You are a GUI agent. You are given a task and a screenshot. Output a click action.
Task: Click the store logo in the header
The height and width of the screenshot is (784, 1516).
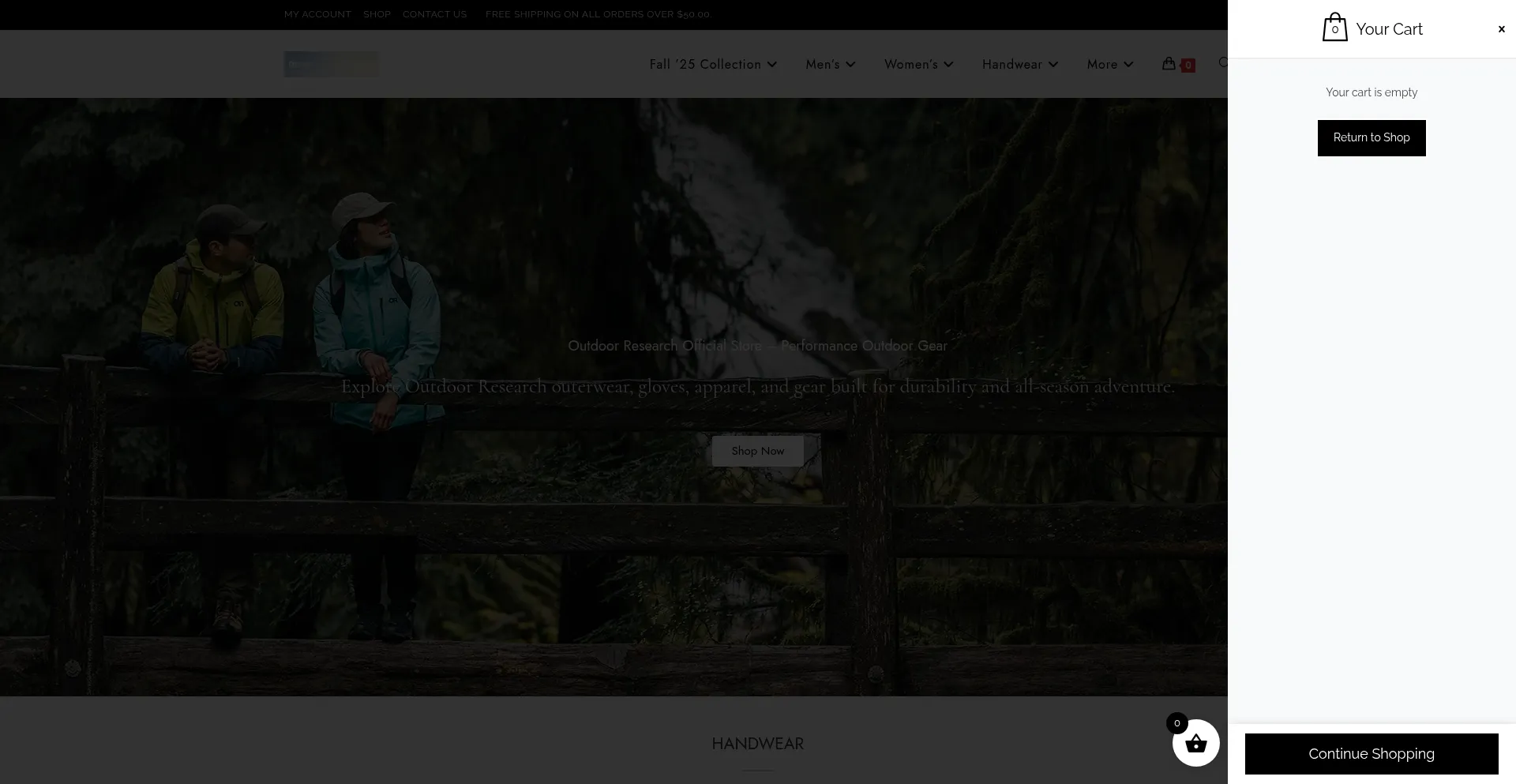[x=331, y=64]
